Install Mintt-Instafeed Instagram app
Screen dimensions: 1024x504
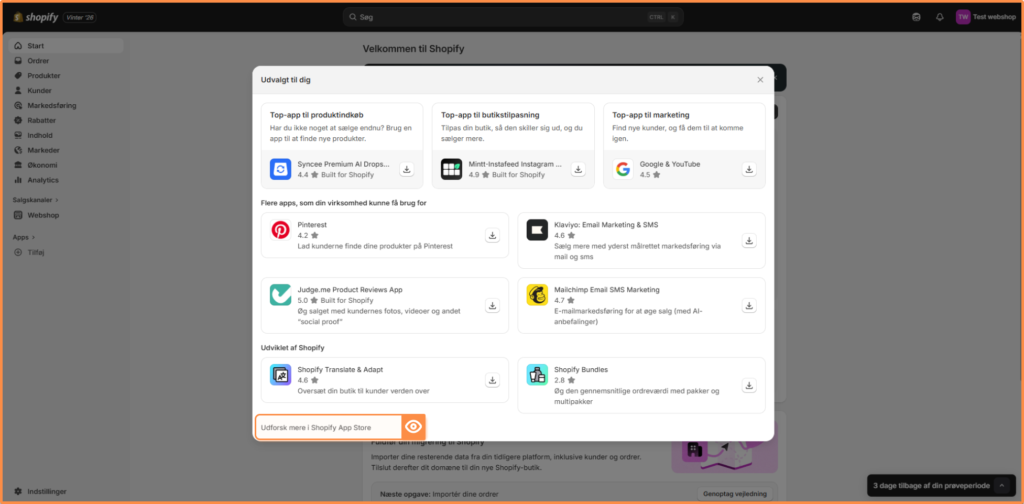[578, 170]
